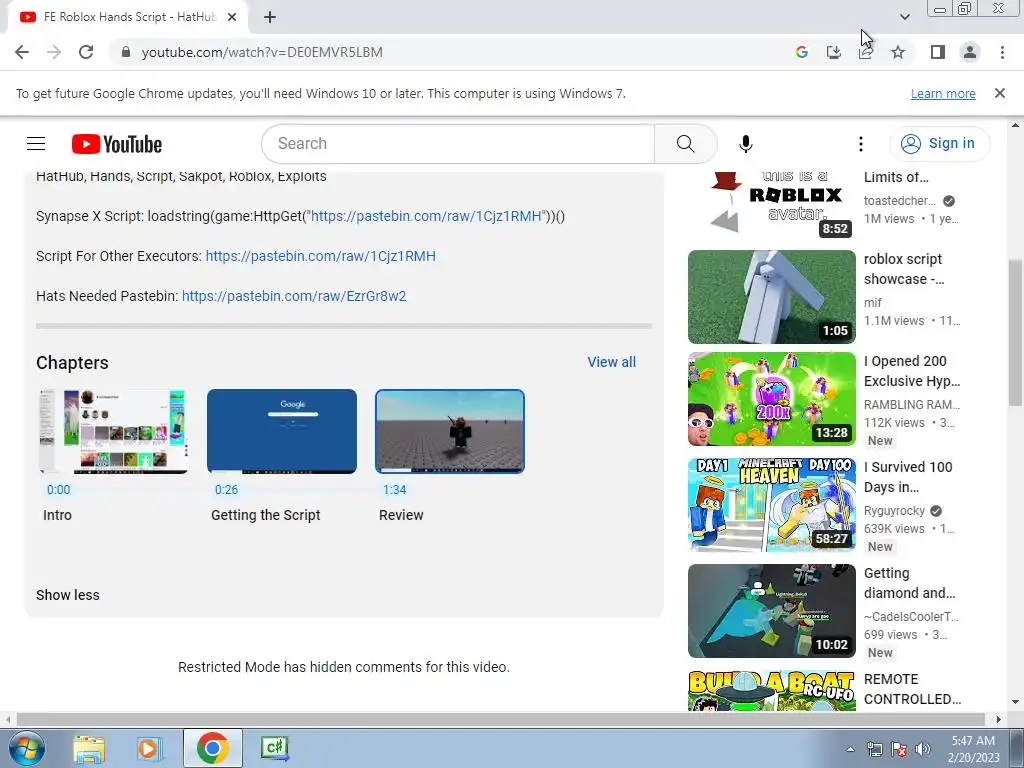Open Chrome profile avatar
Viewport: 1024px width, 768px height.
tap(970, 52)
